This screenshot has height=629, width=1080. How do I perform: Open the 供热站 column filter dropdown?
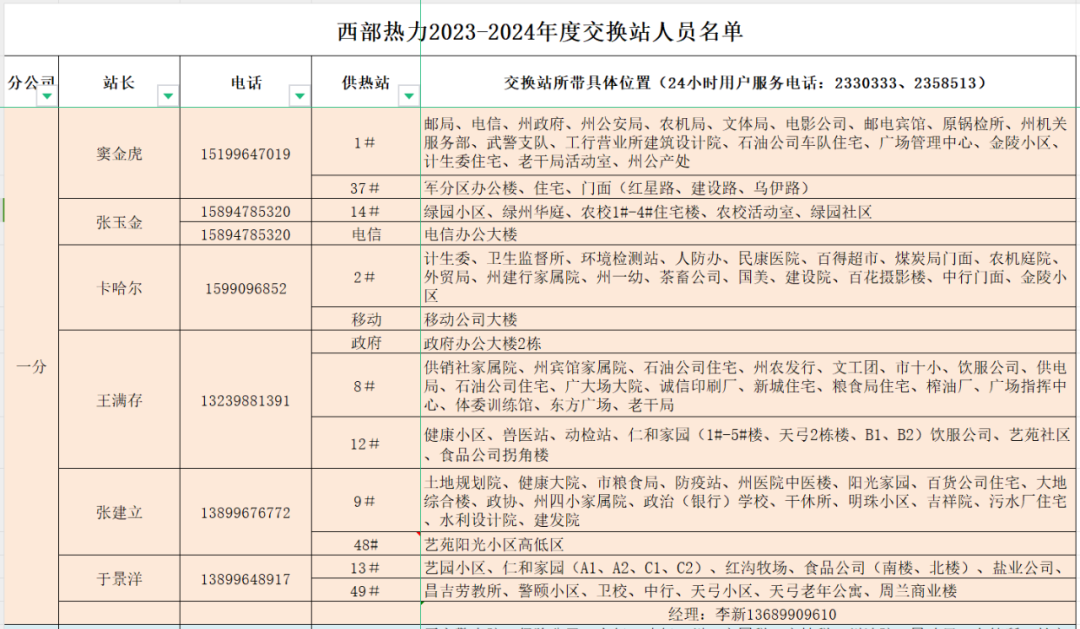408,96
